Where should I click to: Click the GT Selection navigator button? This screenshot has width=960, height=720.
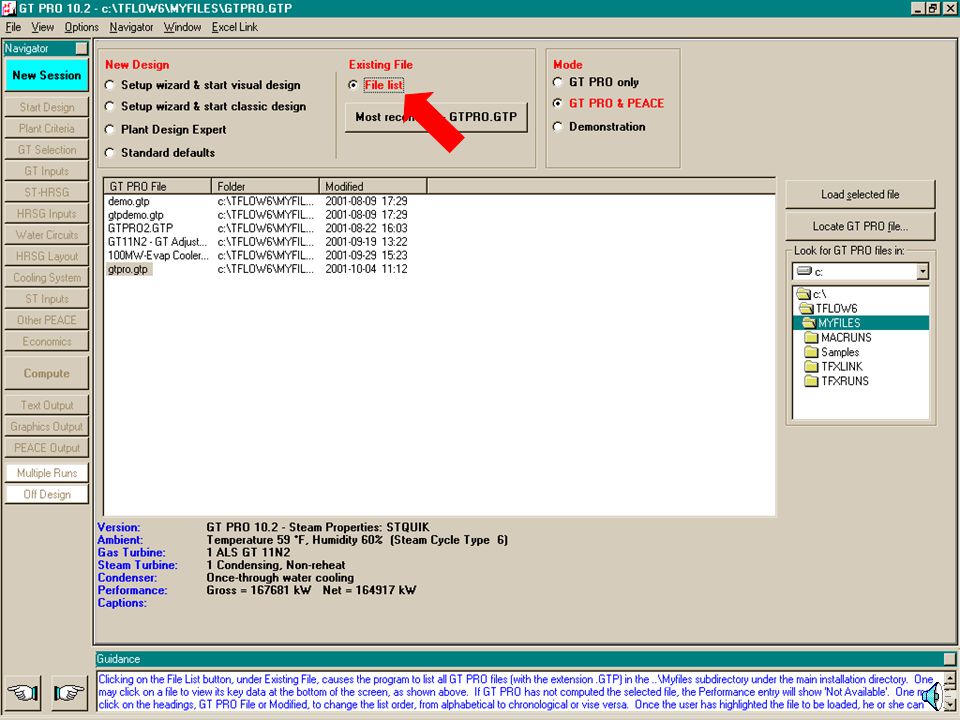click(47, 149)
